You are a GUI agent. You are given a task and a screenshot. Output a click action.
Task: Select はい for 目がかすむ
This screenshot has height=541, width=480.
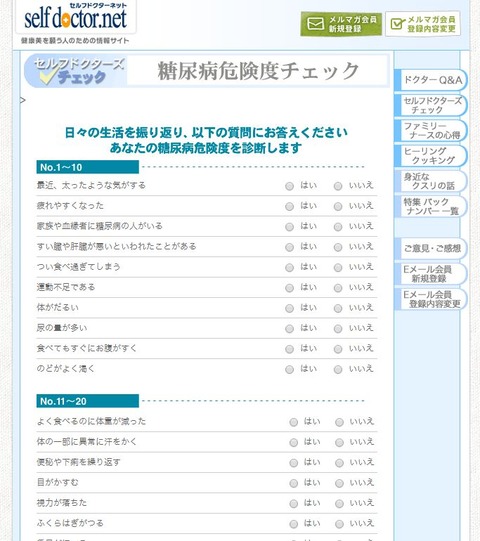pyautogui.click(x=293, y=483)
